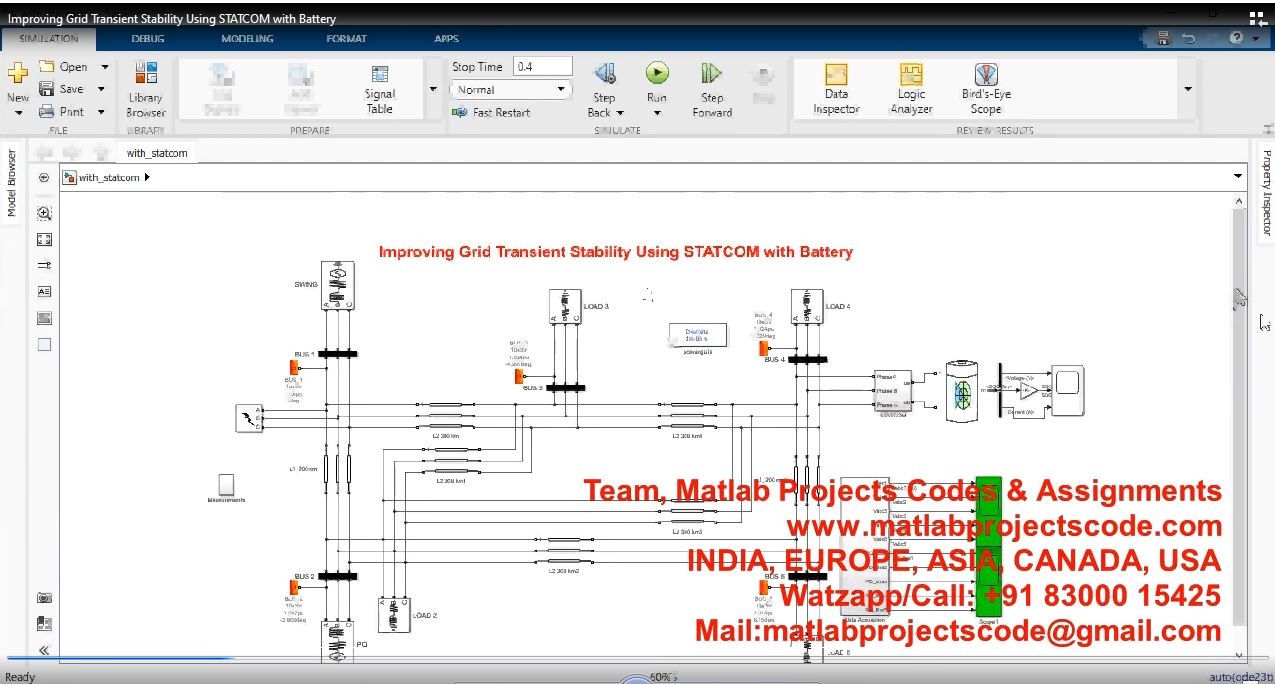This screenshot has width=1275, height=684.
Task: Toggle the Model Browser side panel
Action: [12, 183]
